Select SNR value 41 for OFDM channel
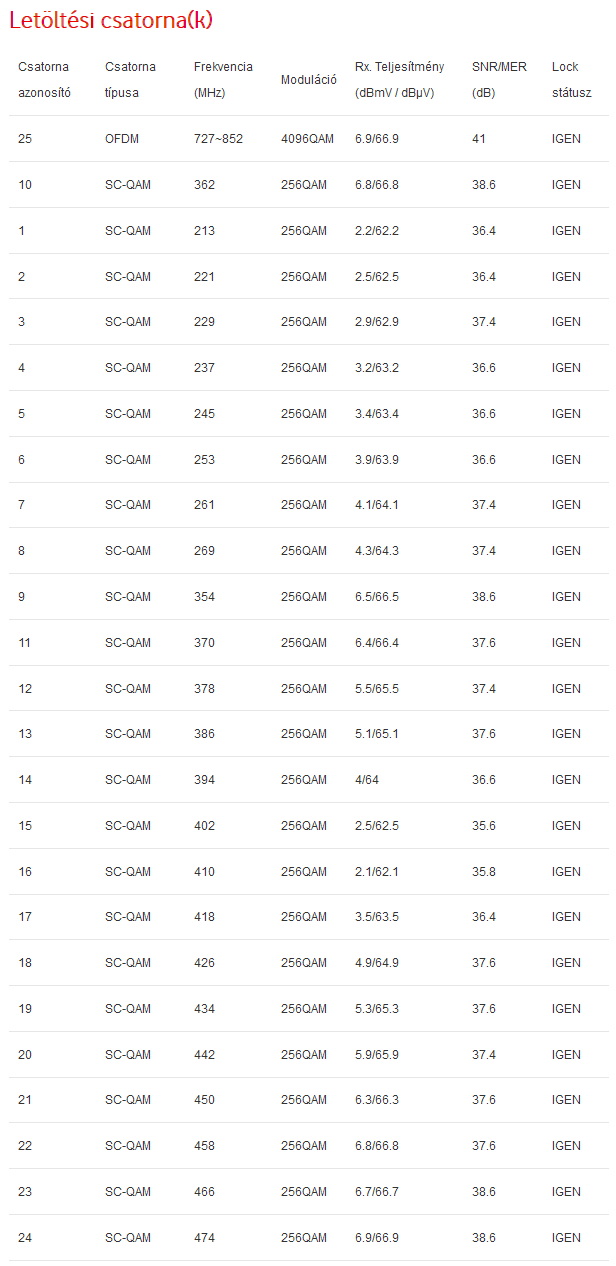 (479, 139)
